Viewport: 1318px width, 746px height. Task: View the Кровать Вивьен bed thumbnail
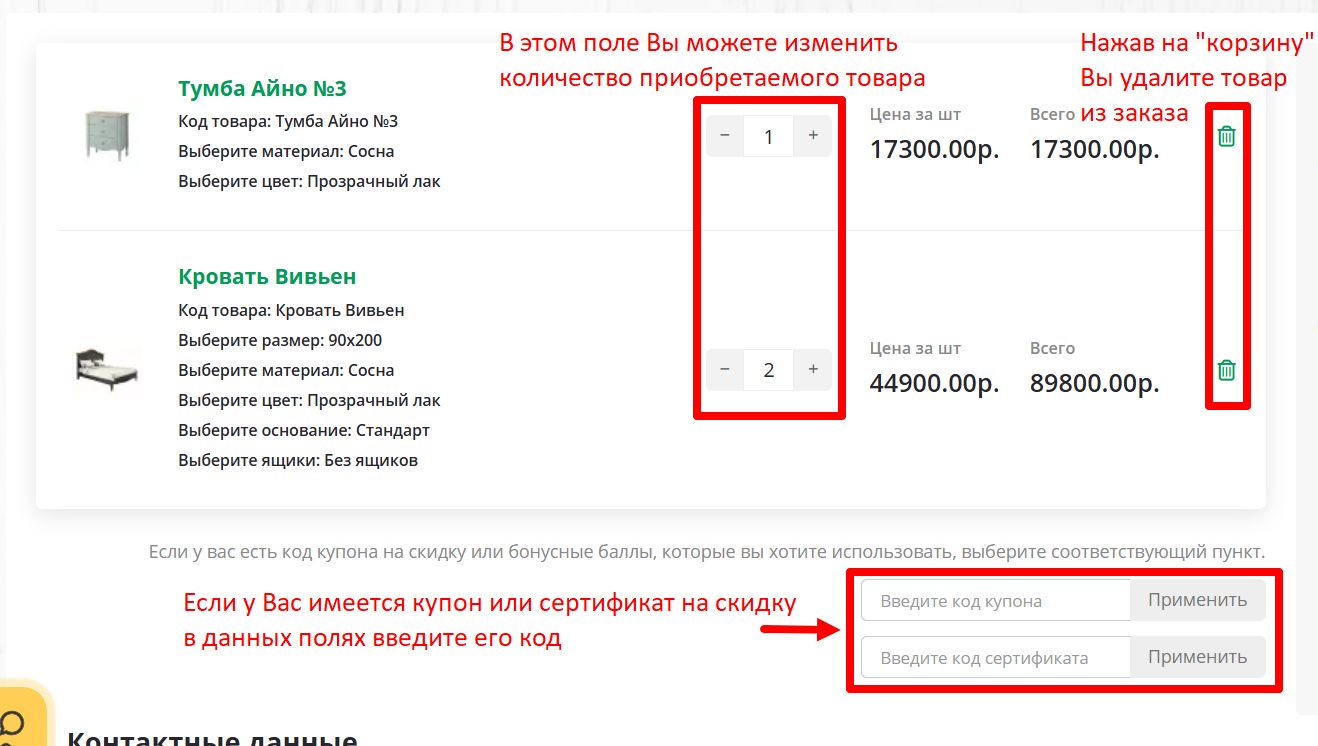107,369
